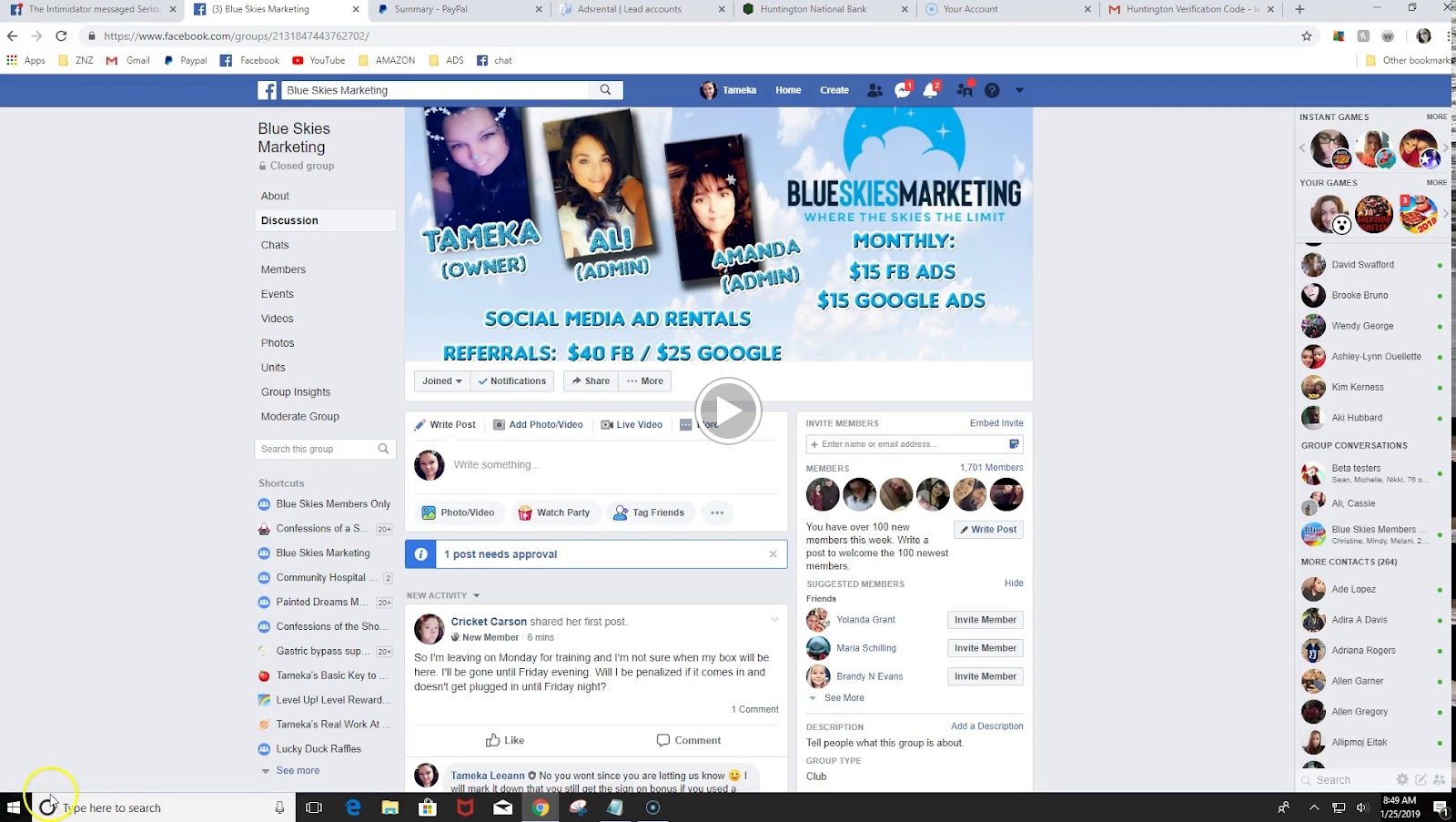Go to Home in Facebook header
The width and height of the screenshot is (1456, 822).
[x=788, y=90]
